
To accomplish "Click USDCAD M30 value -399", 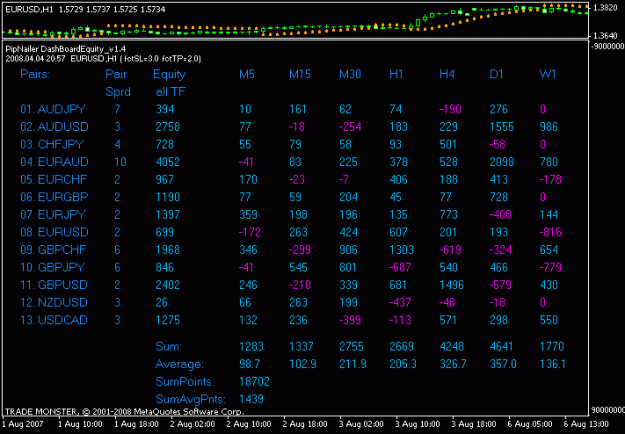I will 350,320.
